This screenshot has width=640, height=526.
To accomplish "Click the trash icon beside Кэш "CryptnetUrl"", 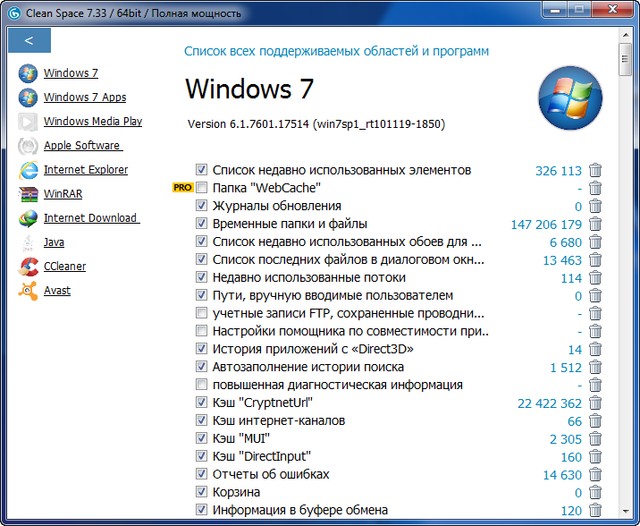I will click(x=596, y=403).
